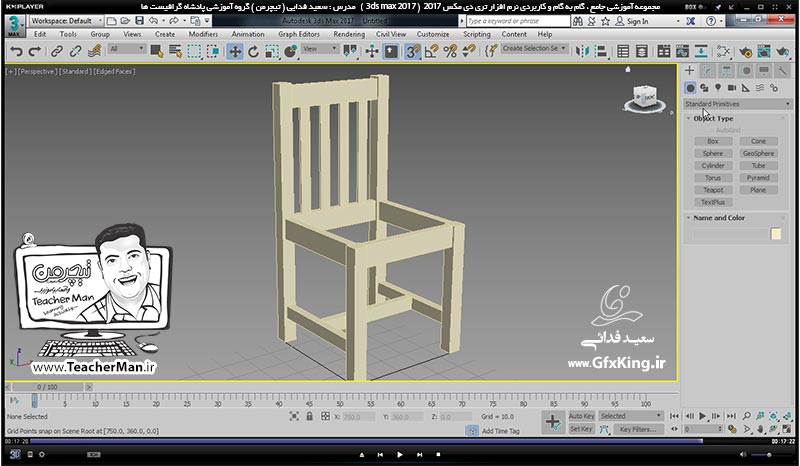Toggle Set Key mode button
800x466 pixels.
click(581, 429)
